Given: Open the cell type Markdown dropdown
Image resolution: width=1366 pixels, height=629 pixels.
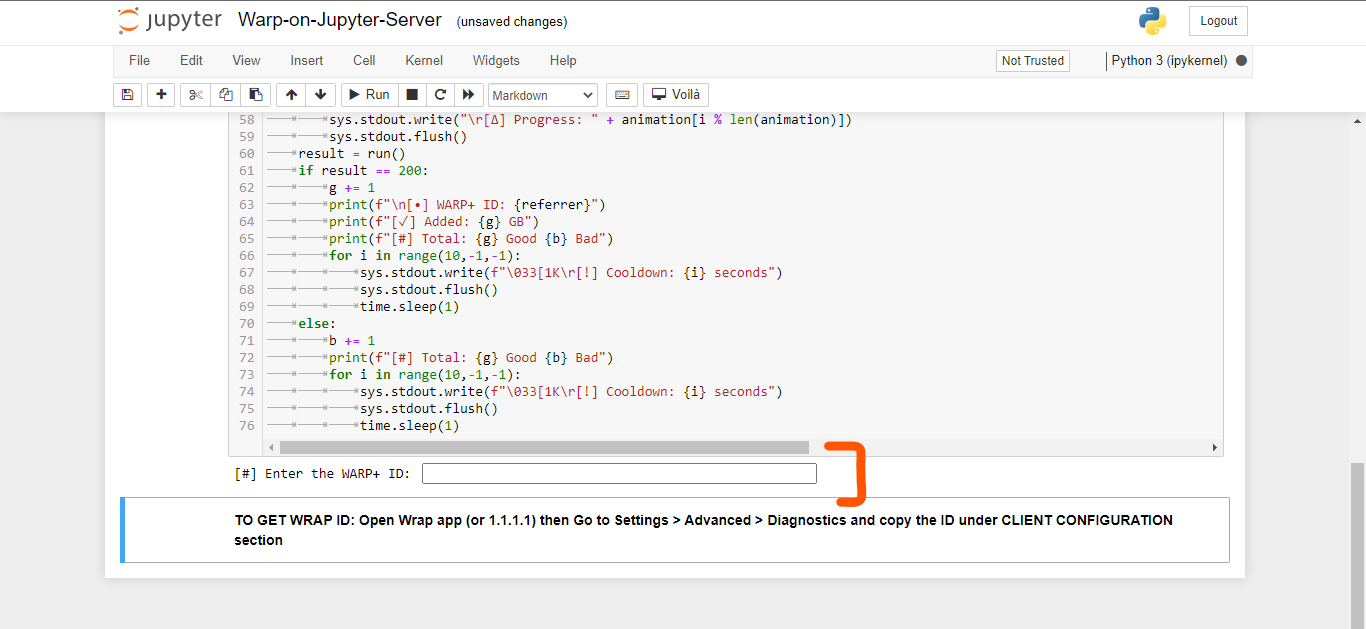Looking at the screenshot, I should (x=543, y=95).
